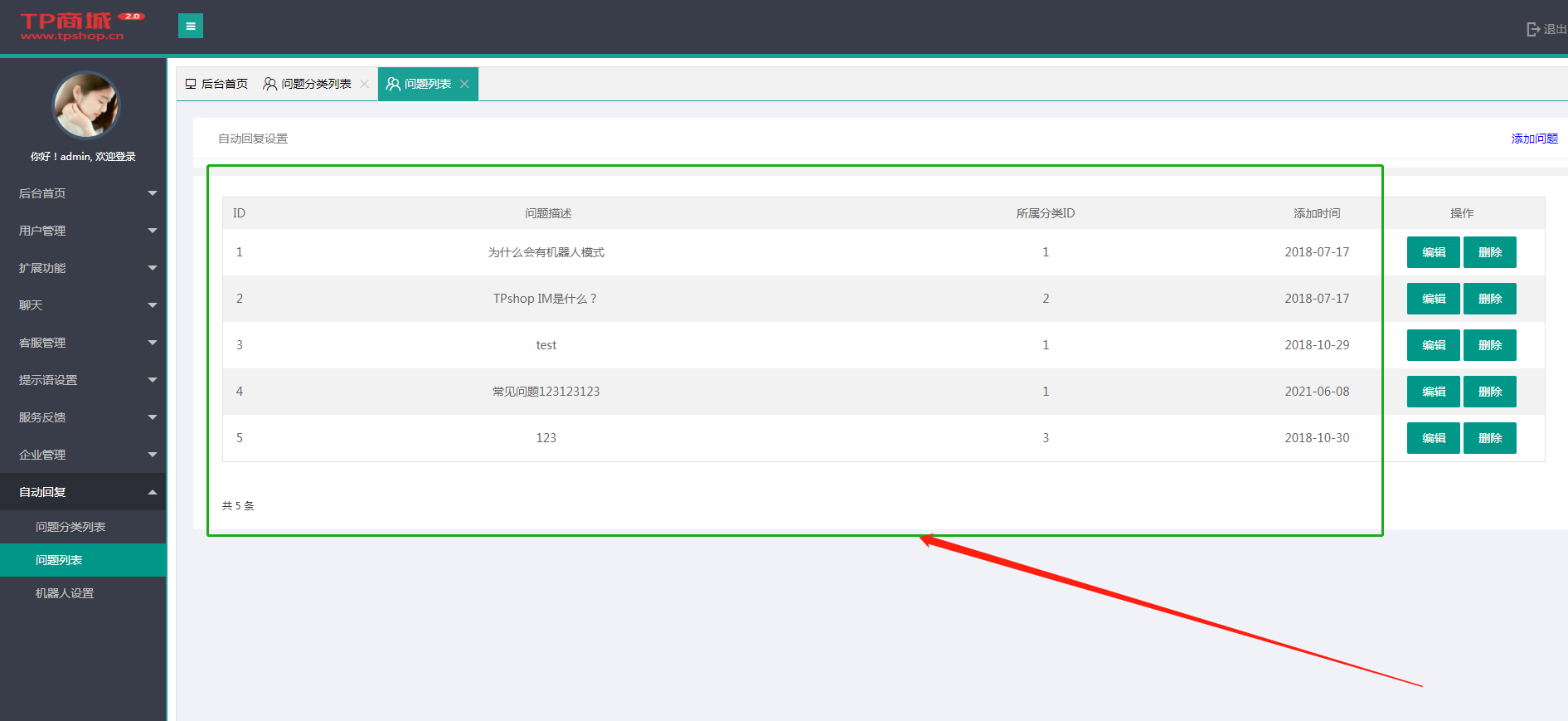Expand the 扩展功能 sidebar menu
The width and height of the screenshot is (1568, 721).
[x=83, y=268]
